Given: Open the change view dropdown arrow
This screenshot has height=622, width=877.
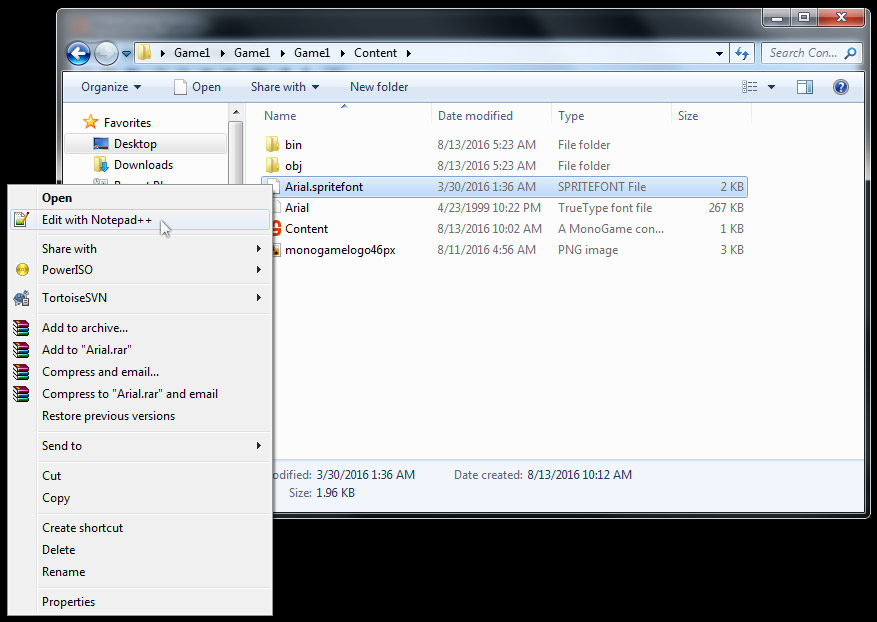Looking at the screenshot, I should click(771, 87).
